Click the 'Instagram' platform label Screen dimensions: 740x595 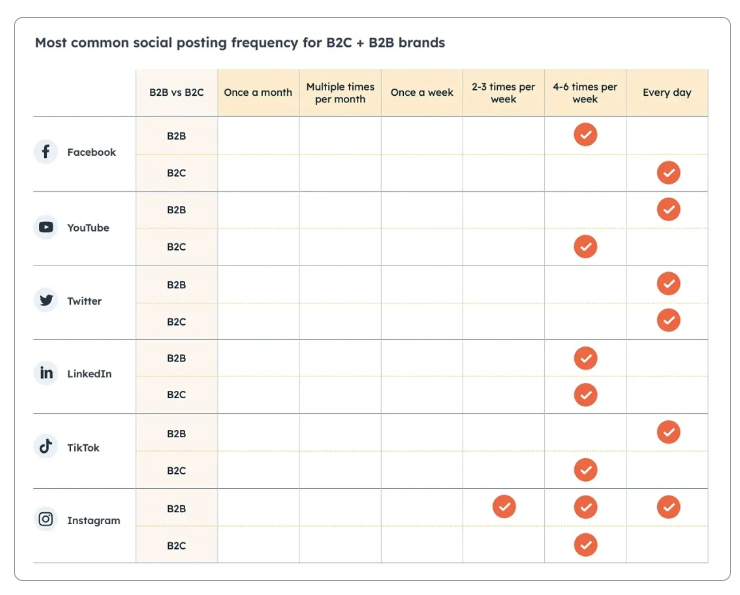click(x=94, y=520)
